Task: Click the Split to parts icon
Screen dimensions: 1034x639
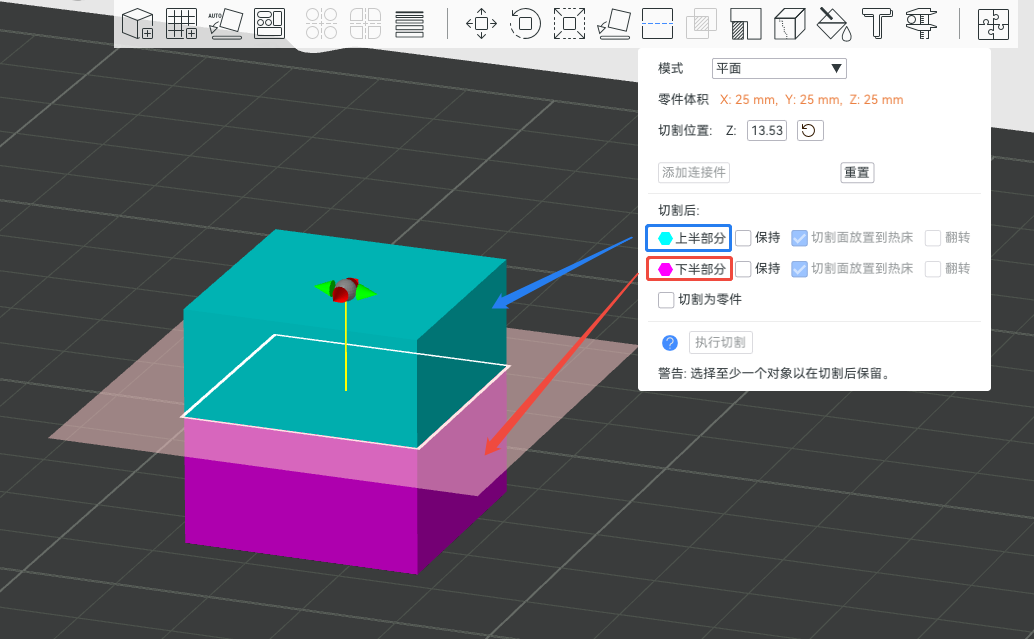Action: [x=365, y=24]
